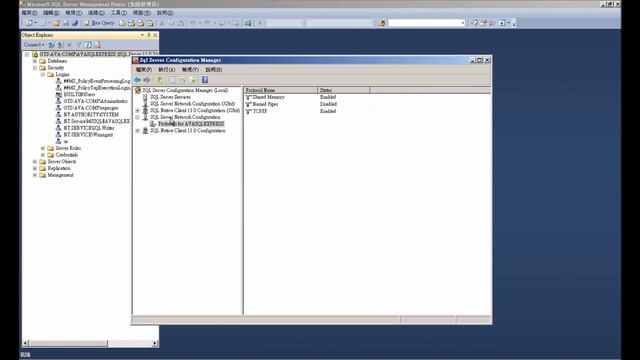Open 檔案(F) menu in Configuration Manager

(144, 70)
